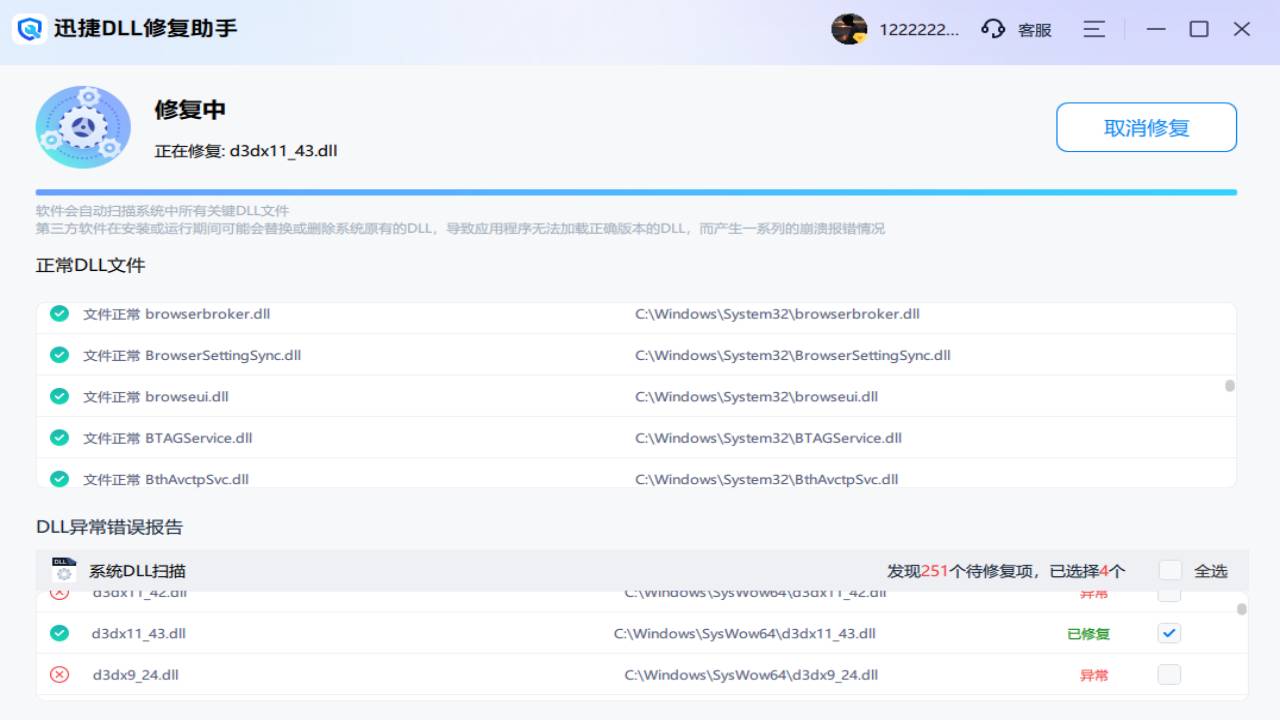Click red error icon for d3dx9_24.dll
The height and width of the screenshot is (720, 1280).
click(x=60, y=675)
